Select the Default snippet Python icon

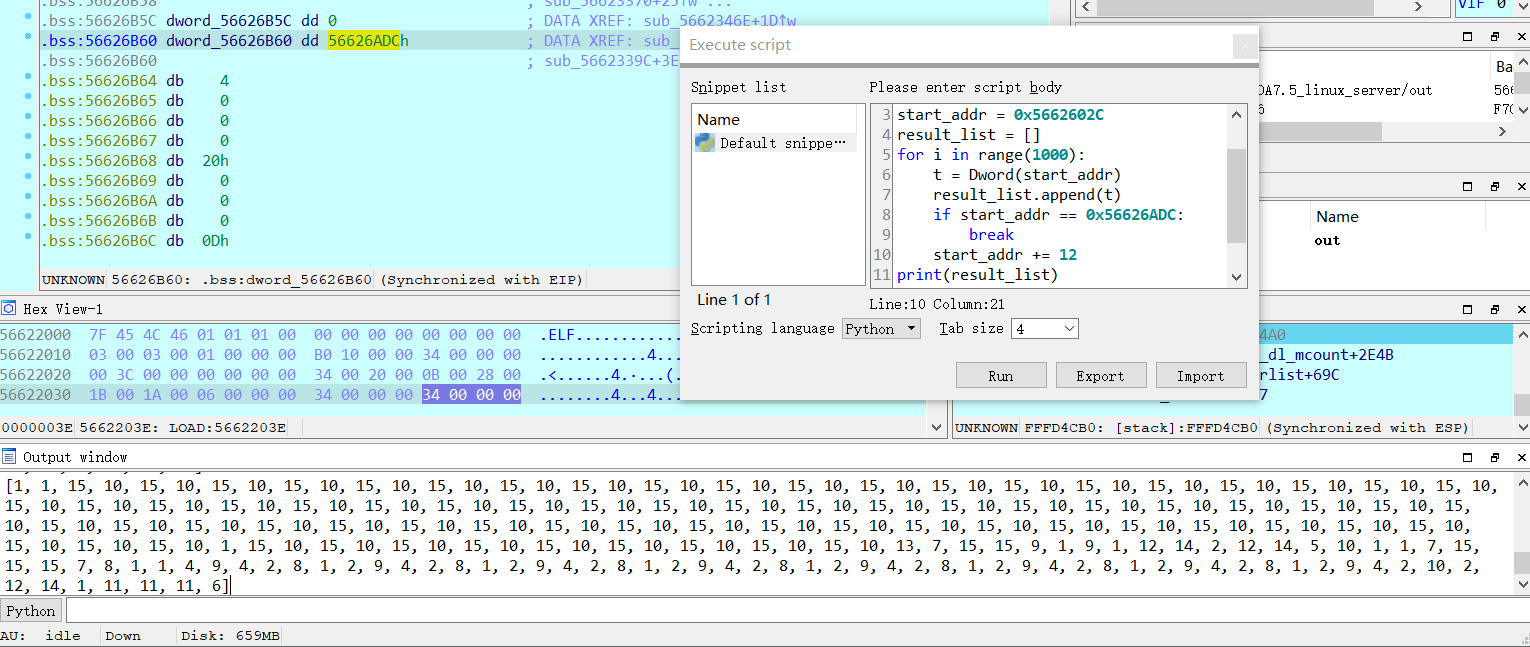pyautogui.click(x=706, y=143)
